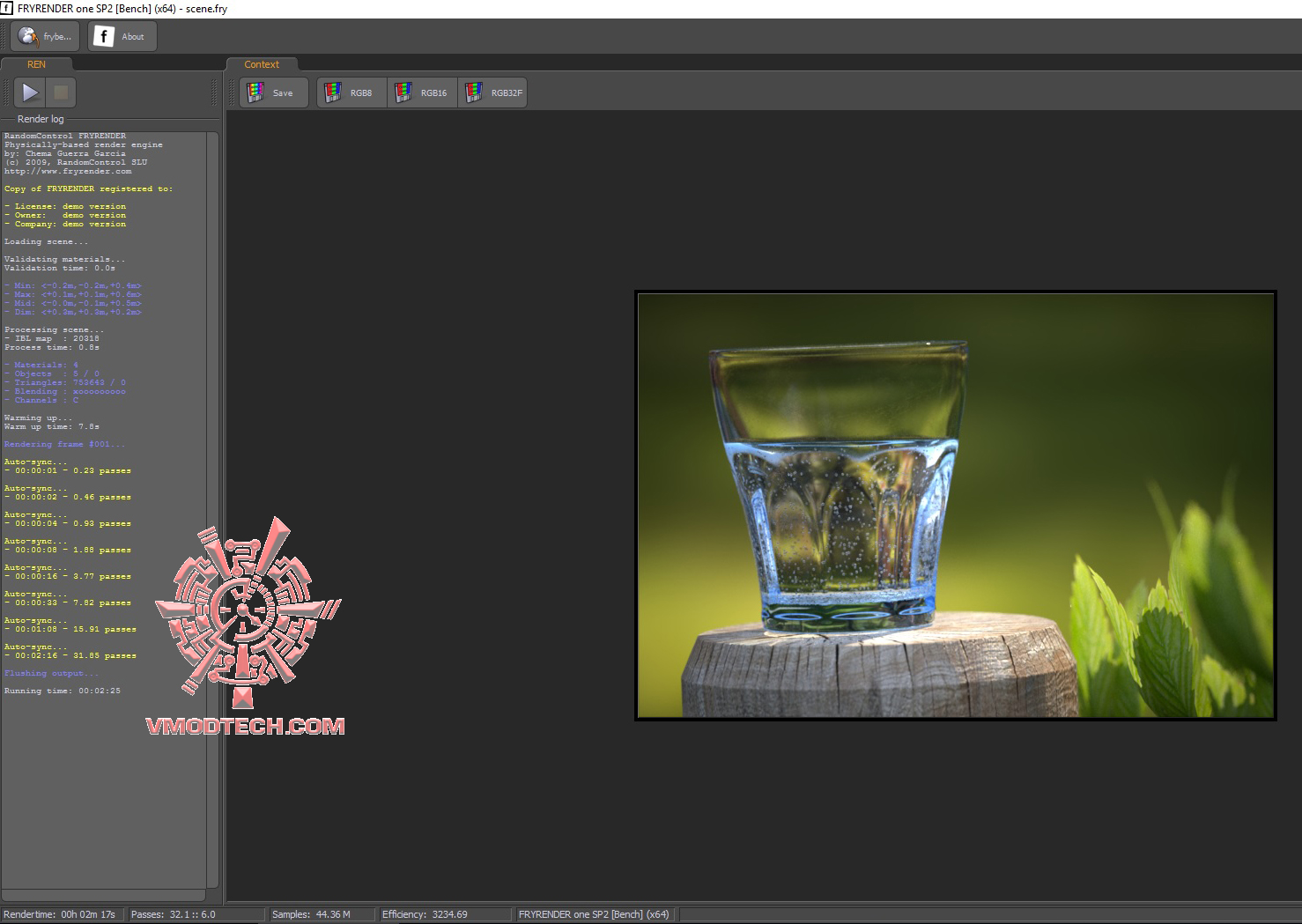Export the render as RGB16

point(422,92)
